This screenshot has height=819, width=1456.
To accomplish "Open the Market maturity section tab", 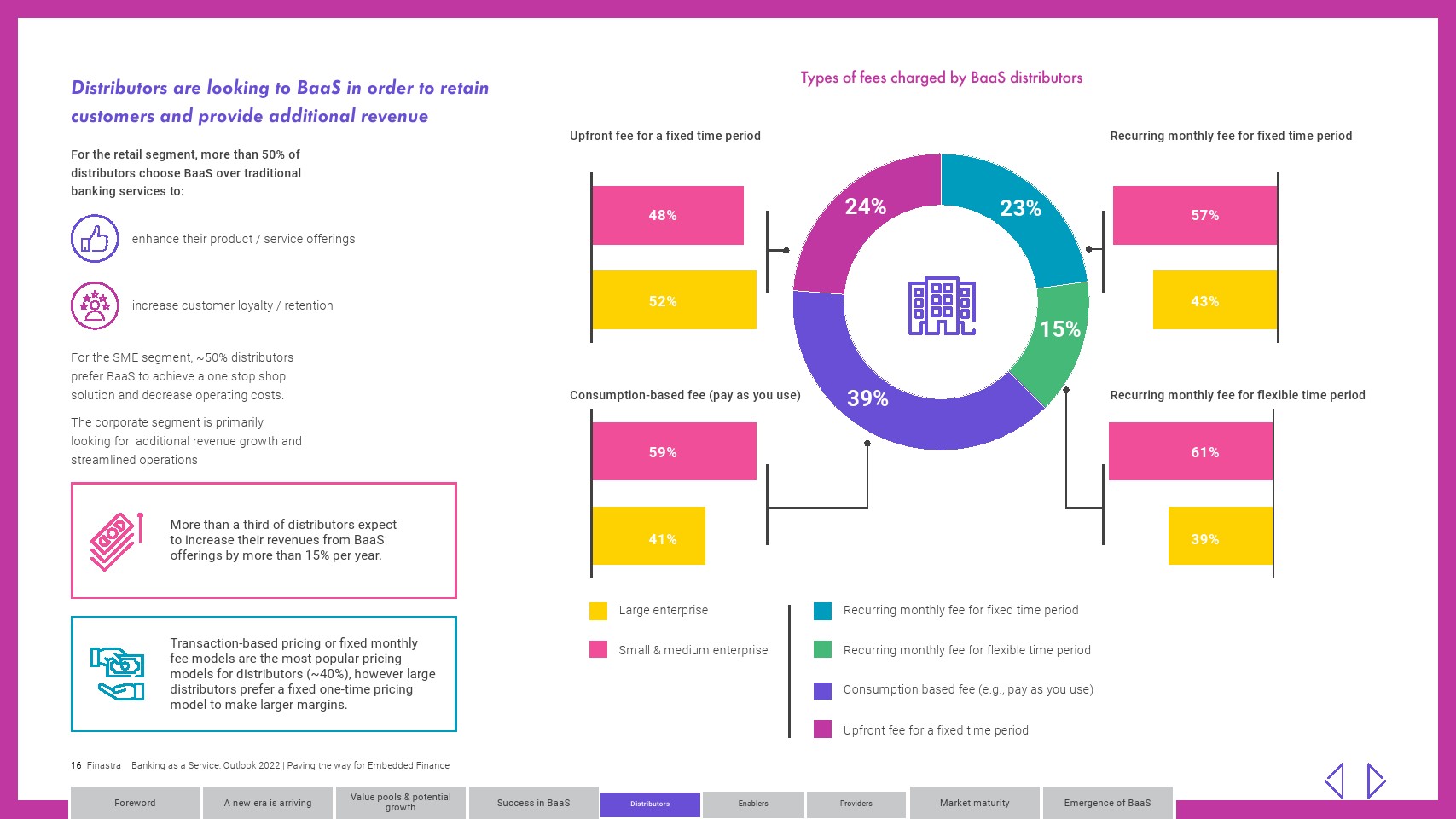I will click(974, 803).
